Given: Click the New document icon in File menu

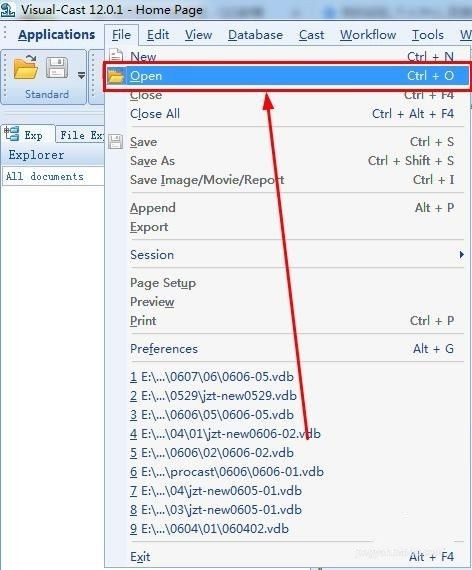Looking at the screenshot, I should (x=116, y=55).
